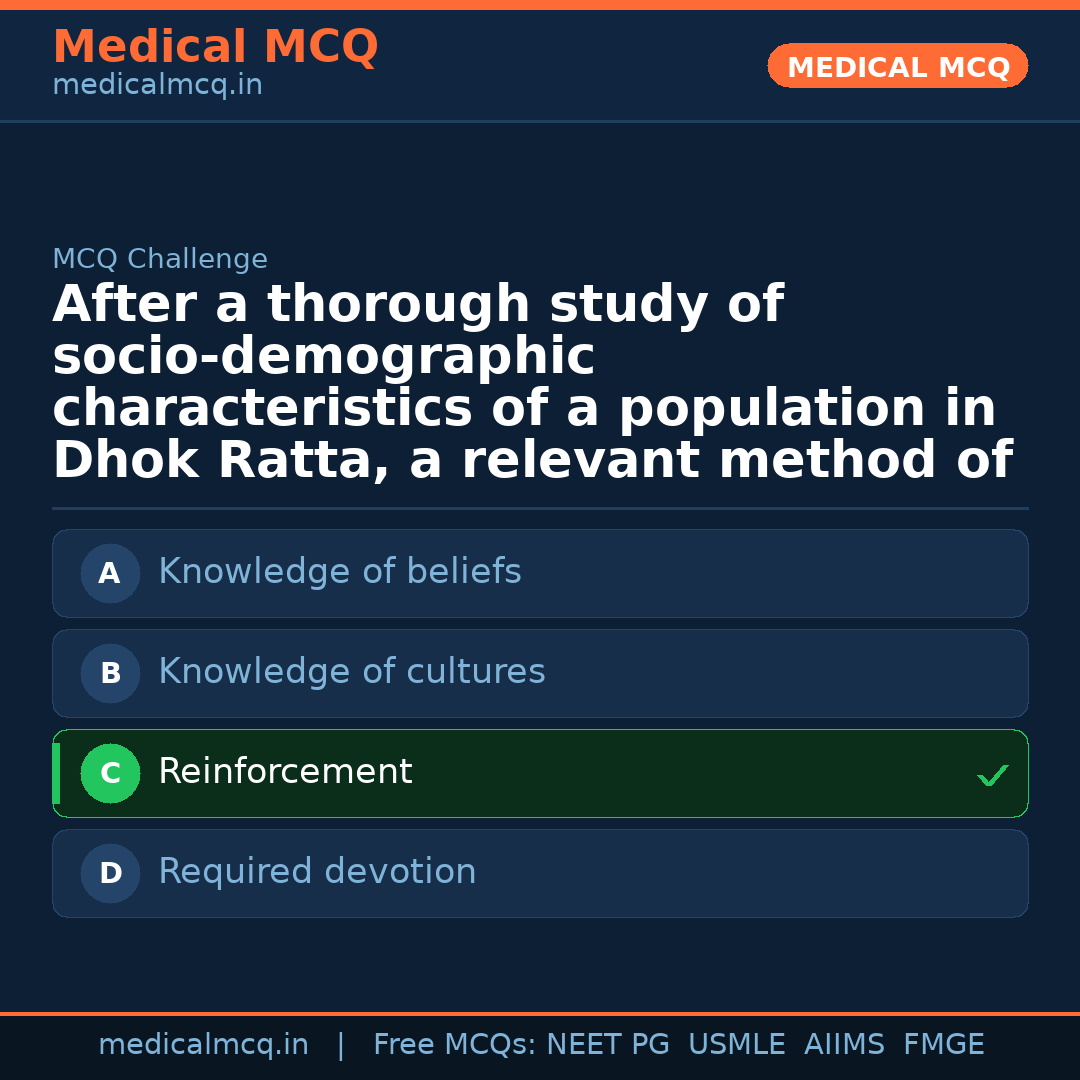Click the green letter C circle

pyautogui.click(x=110, y=774)
